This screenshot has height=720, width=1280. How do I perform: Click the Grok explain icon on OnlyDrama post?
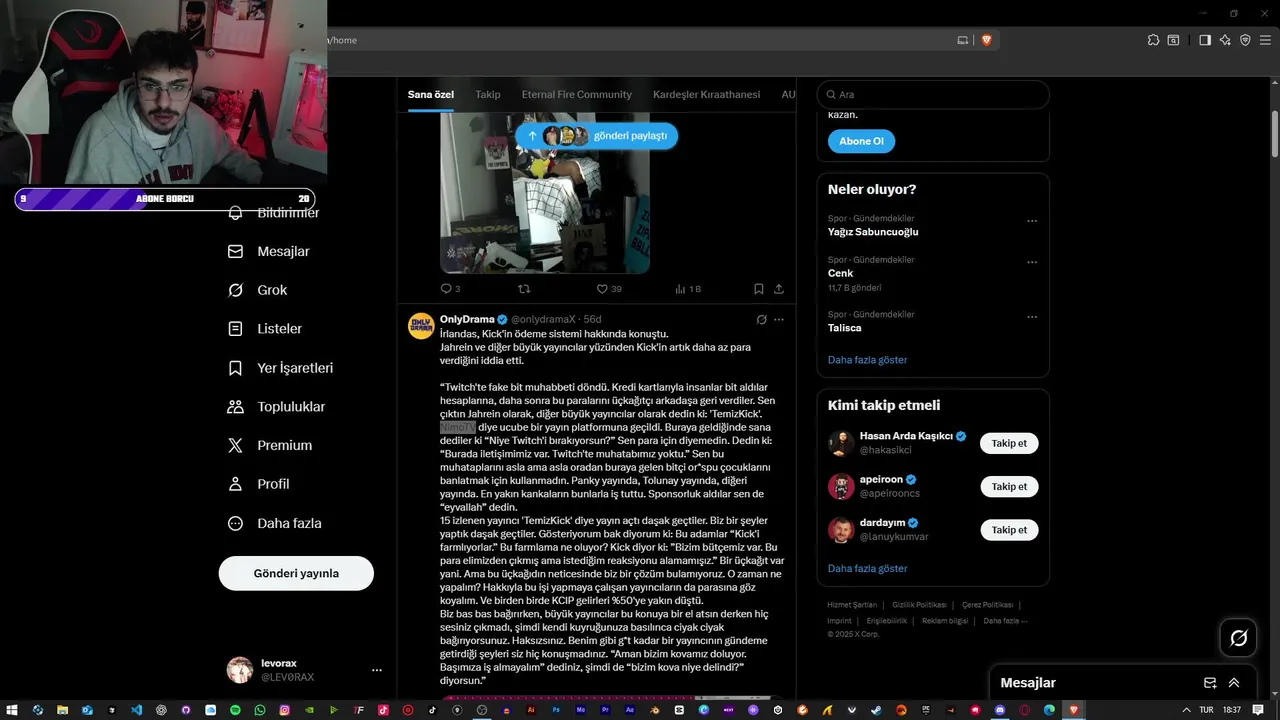click(x=761, y=320)
